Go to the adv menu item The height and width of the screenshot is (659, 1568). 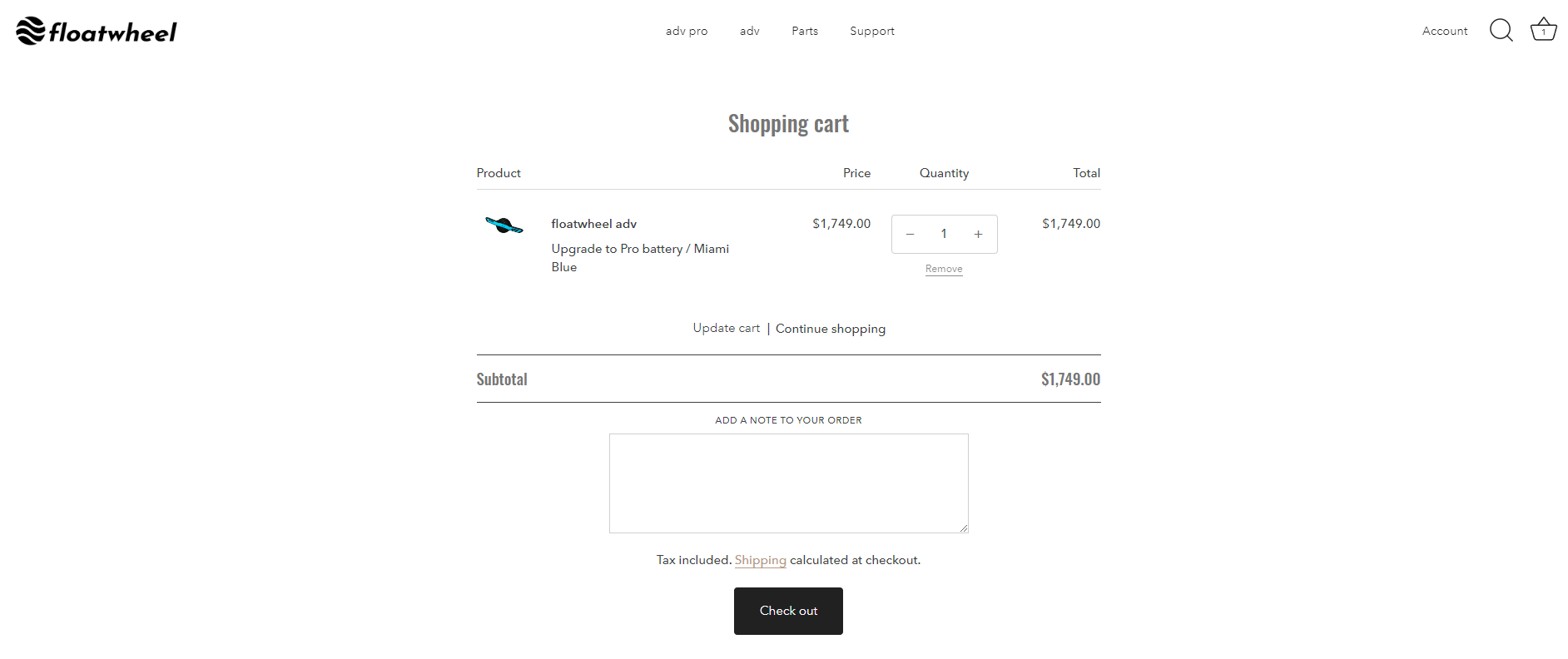tap(750, 32)
